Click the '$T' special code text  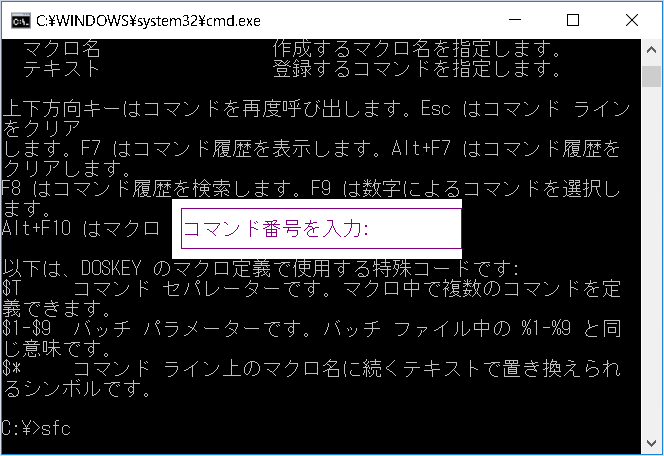[x=11, y=288]
